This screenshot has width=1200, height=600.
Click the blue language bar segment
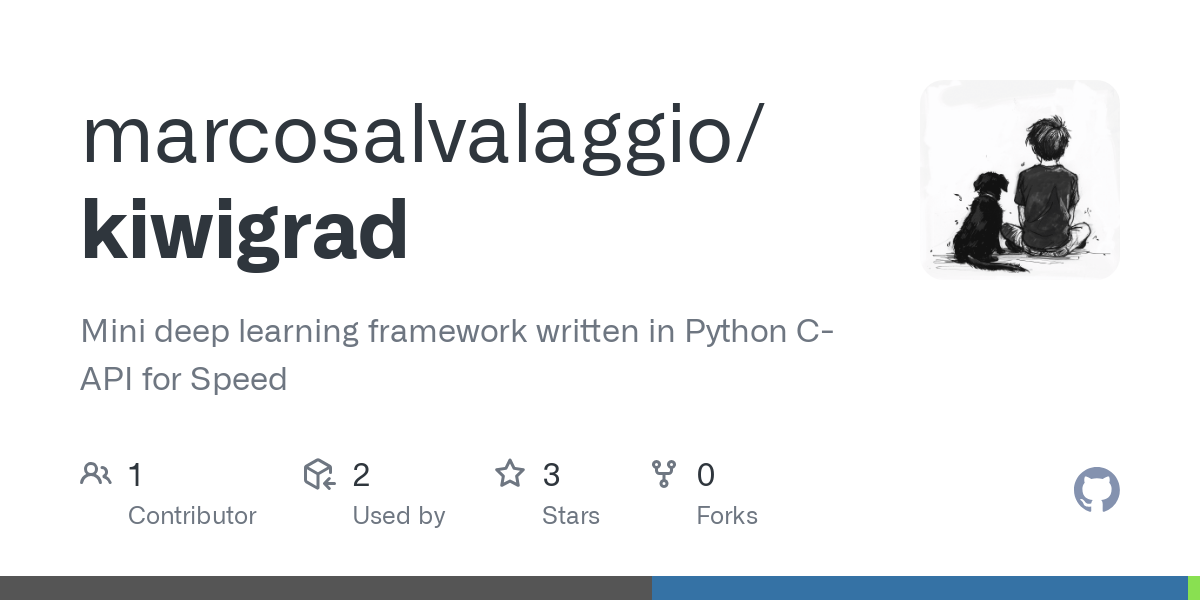point(919,588)
